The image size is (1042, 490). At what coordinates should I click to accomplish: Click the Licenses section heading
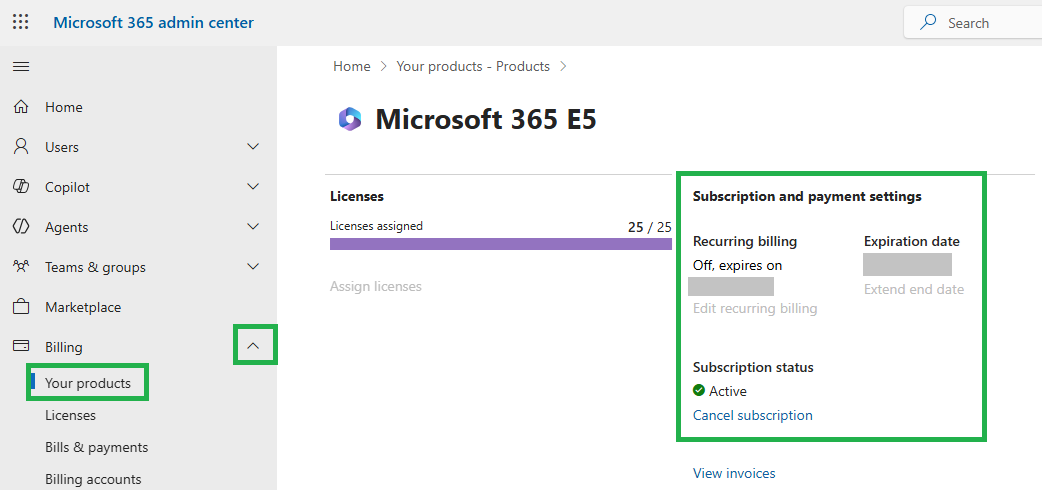(357, 197)
